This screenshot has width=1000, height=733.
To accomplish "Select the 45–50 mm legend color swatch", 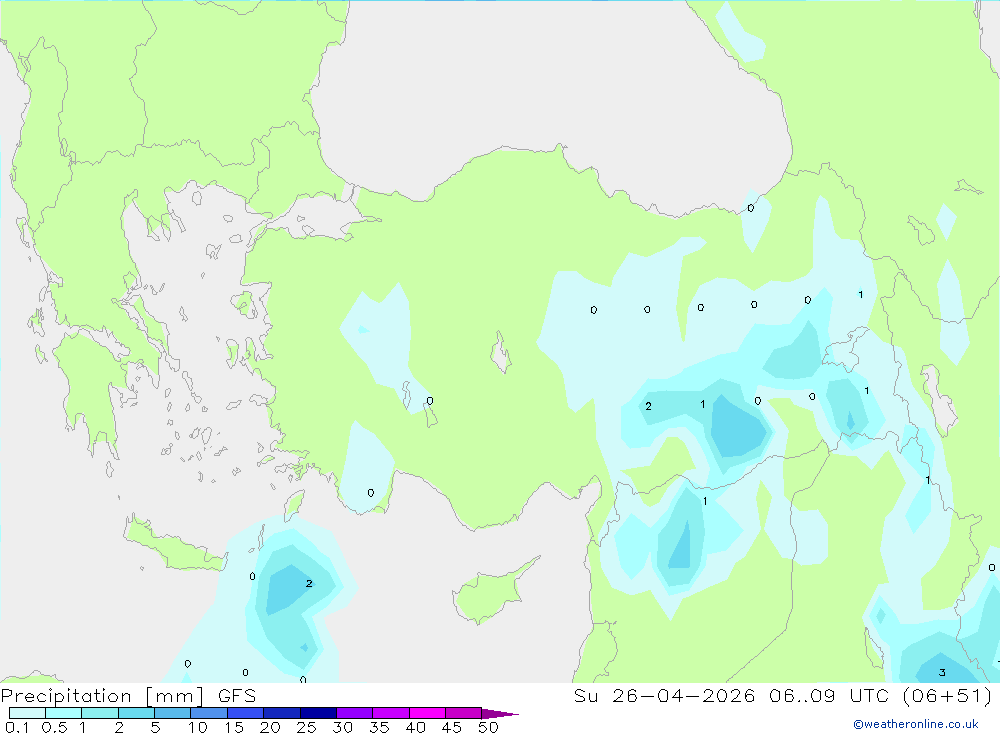I will coord(464,713).
